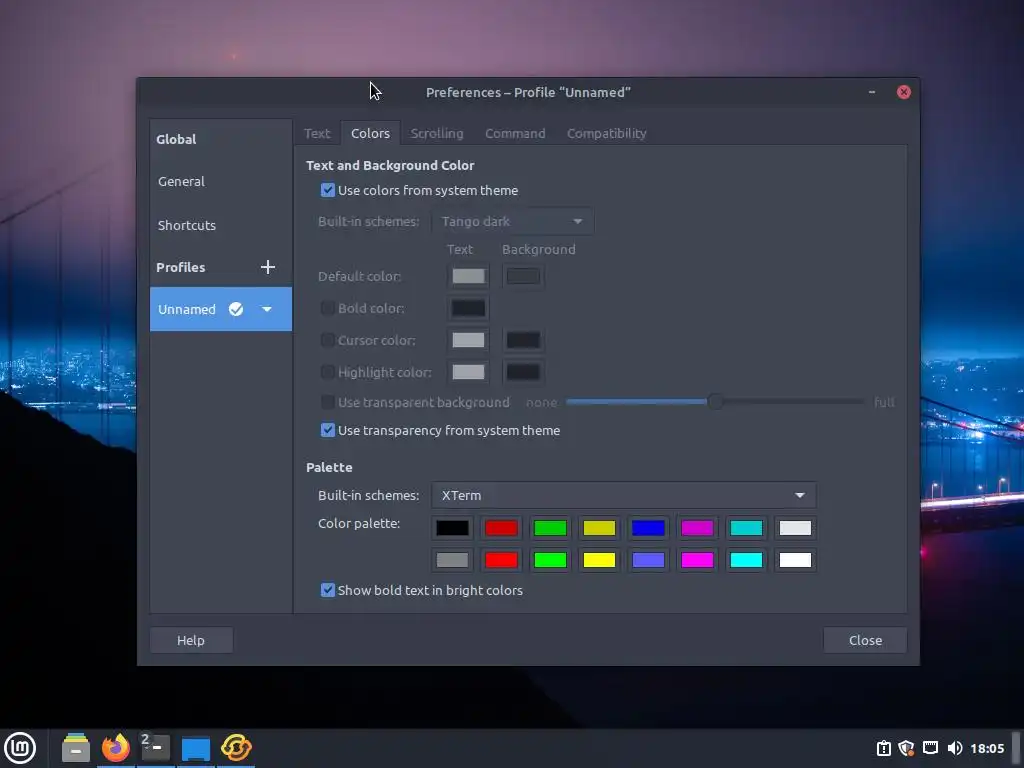This screenshot has width=1024, height=768.
Task: Pick the cursor text color swatch
Action: coord(468,340)
